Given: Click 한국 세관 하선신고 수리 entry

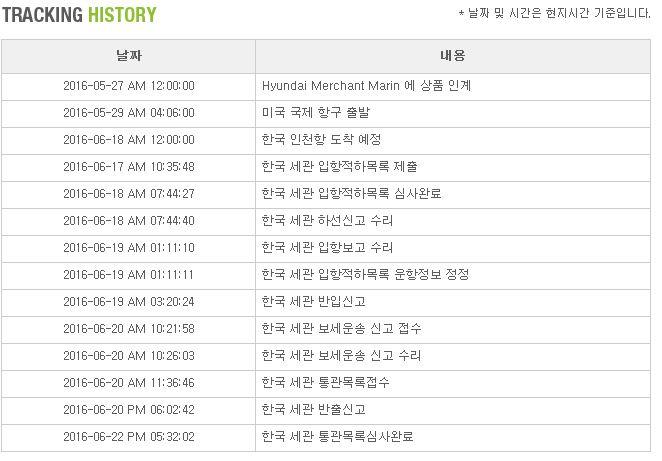Looking at the screenshot, I should coord(327,221).
